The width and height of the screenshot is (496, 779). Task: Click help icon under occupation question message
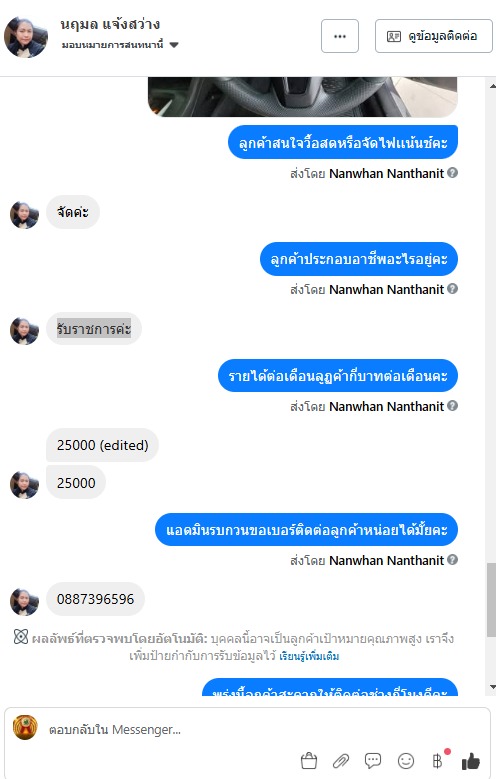[x=452, y=289]
